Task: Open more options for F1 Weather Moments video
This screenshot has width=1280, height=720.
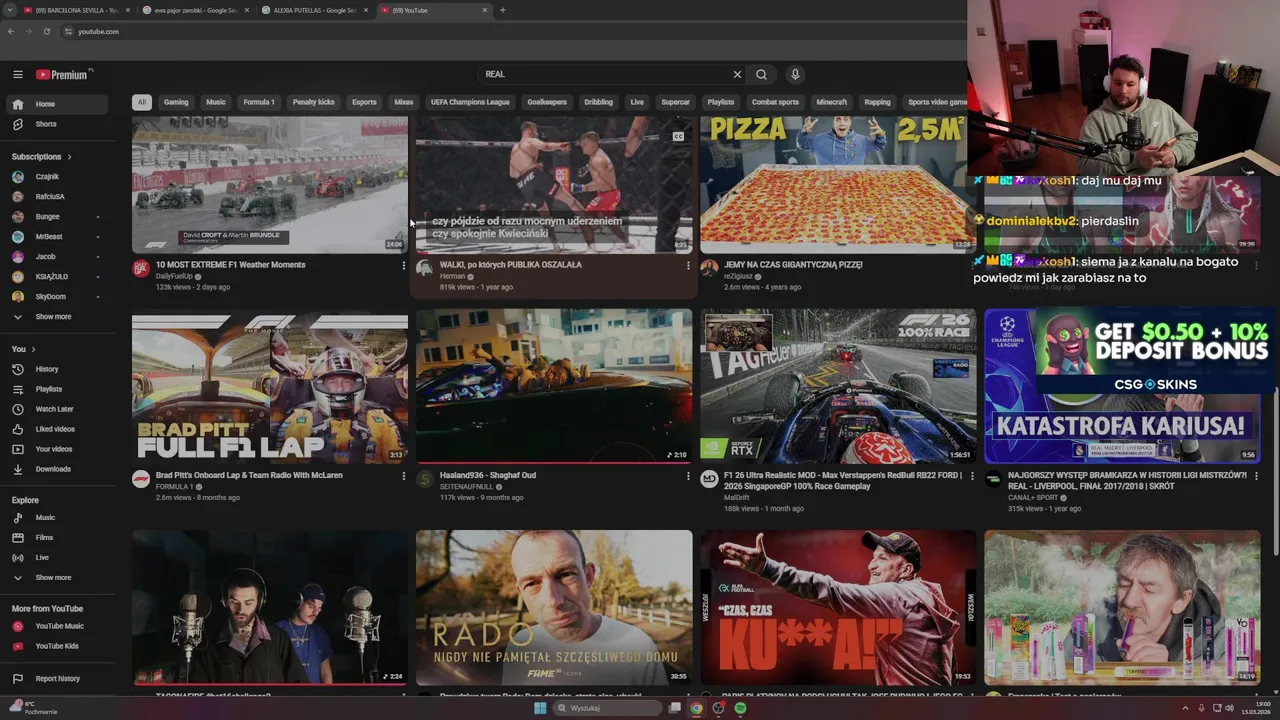Action: (x=404, y=266)
